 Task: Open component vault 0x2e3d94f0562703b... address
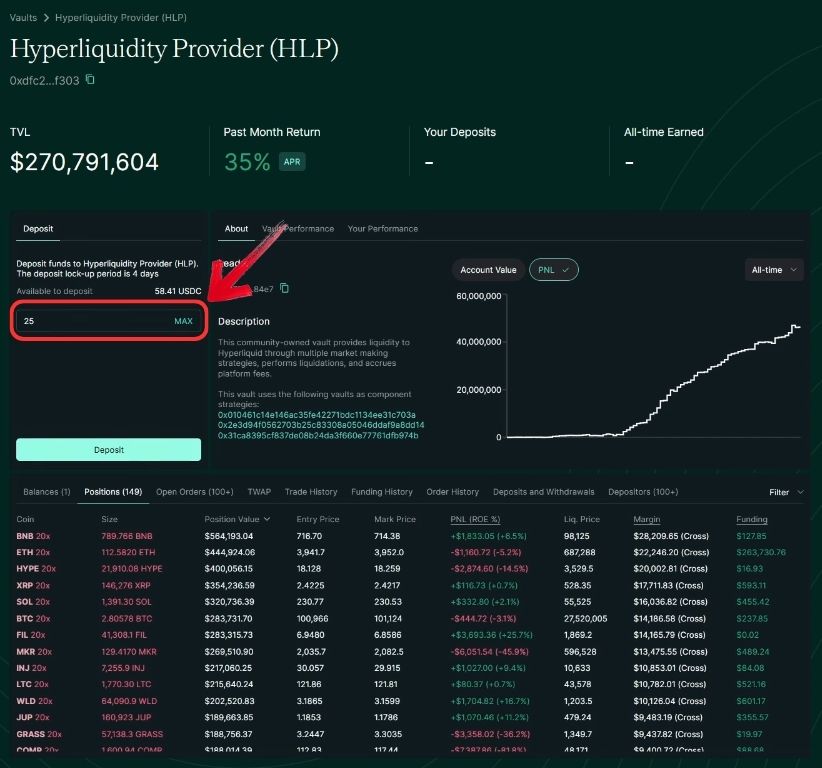pyautogui.click(x=321, y=425)
